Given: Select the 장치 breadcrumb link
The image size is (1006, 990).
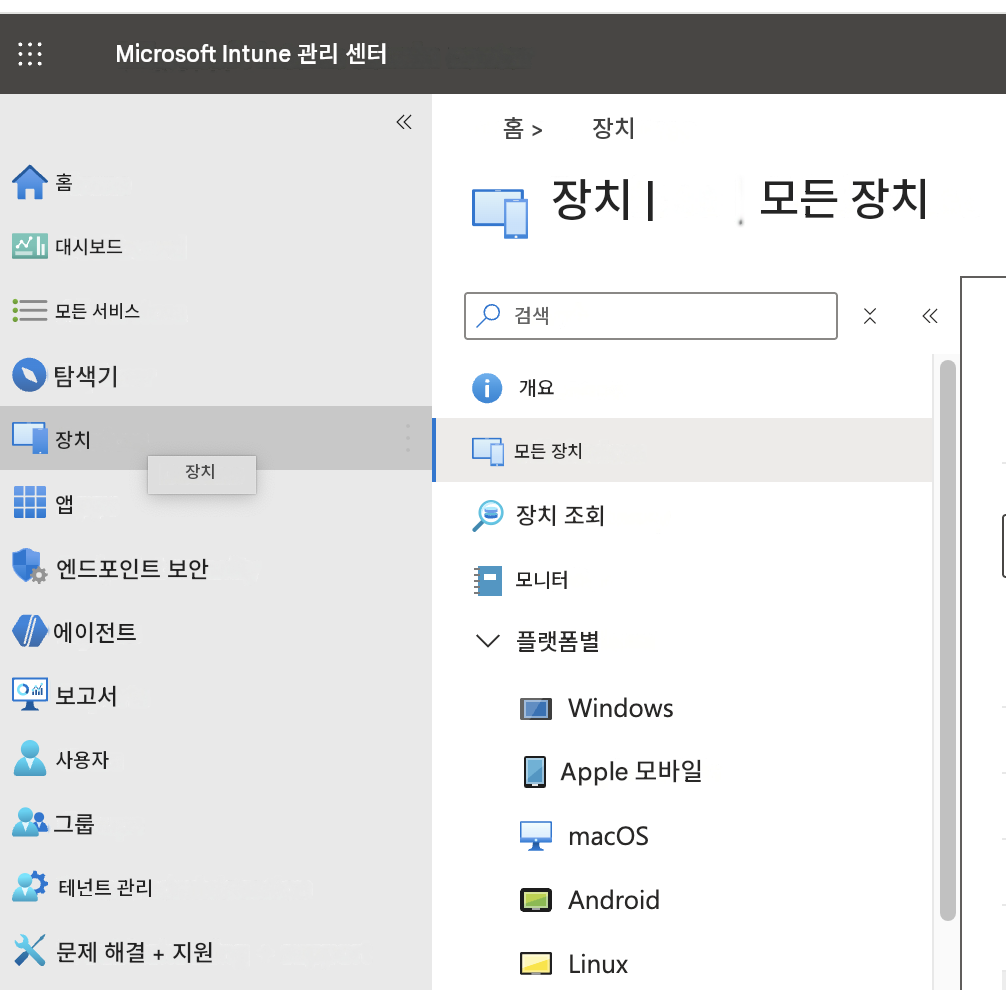Looking at the screenshot, I should coord(613,128).
